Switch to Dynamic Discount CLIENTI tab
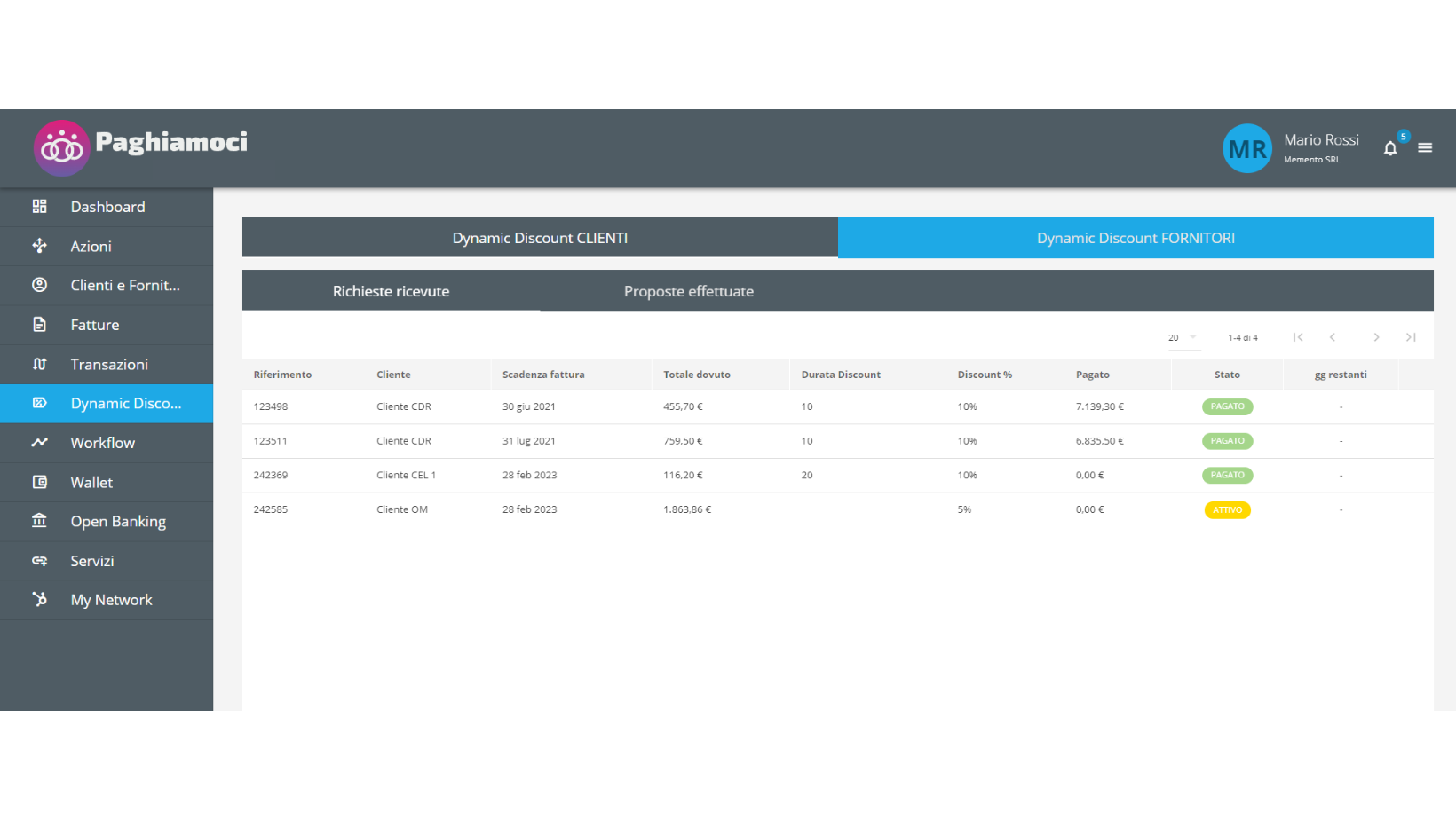Viewport: 1456px width, 820px height. [540, 238]
